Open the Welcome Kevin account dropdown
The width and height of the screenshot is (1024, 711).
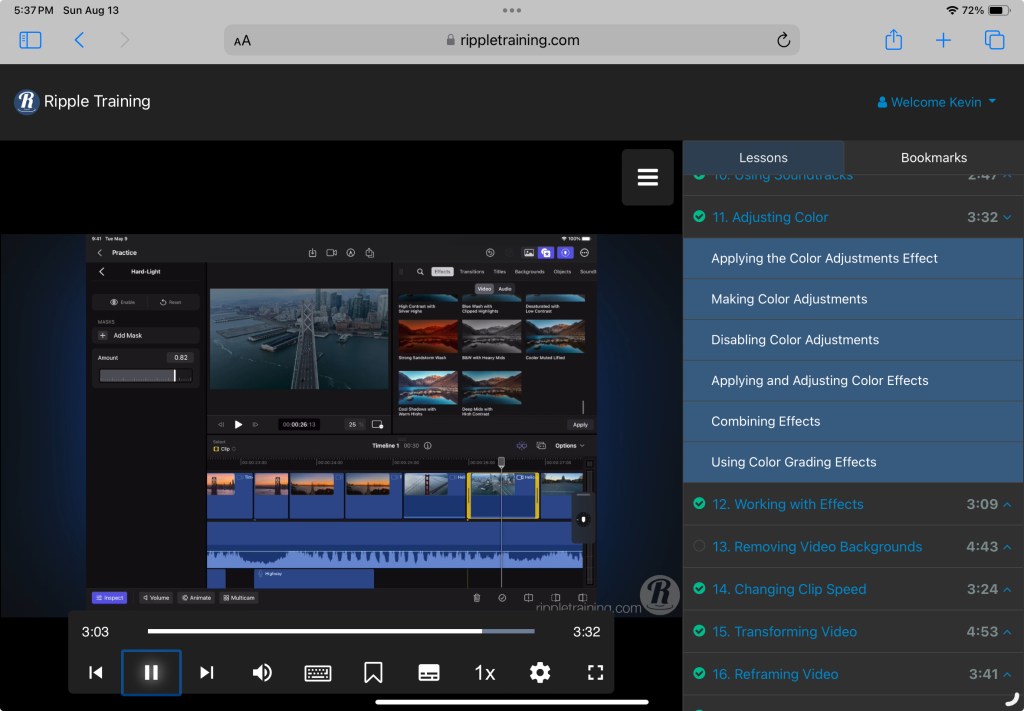point(936,102)
